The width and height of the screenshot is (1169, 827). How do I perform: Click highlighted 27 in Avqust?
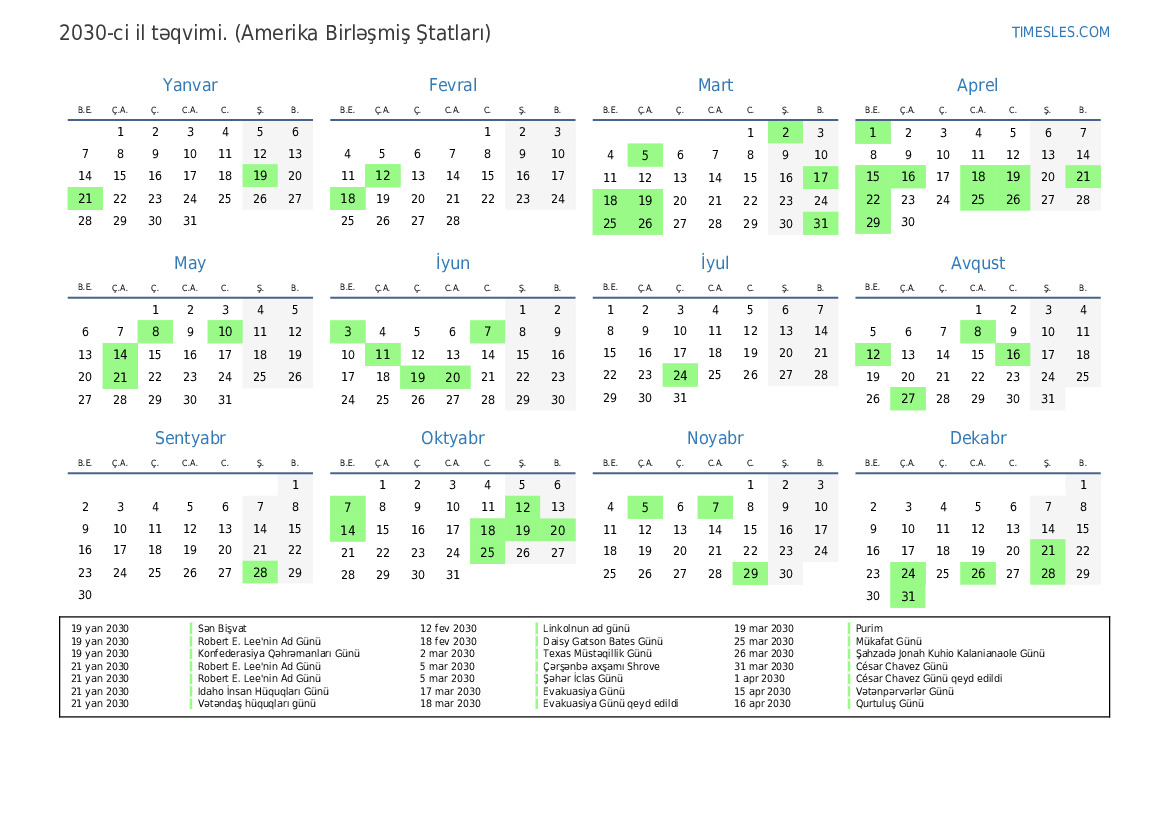pos(908,399)
